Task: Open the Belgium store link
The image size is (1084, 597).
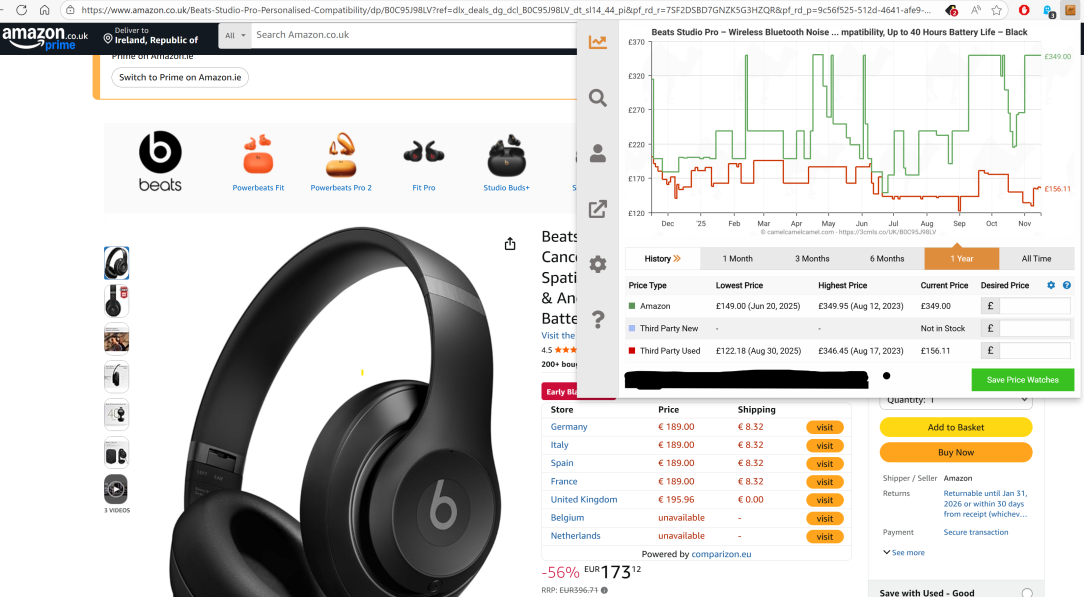Action: pos(568,518)
